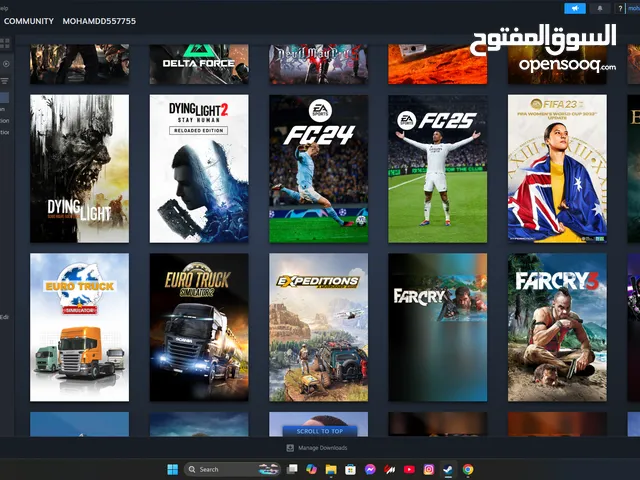Image resolution: width=640 pixels, height=480 pixels.
Task: Open the Euro Truck Simulator cover
Action: (80, 327)
